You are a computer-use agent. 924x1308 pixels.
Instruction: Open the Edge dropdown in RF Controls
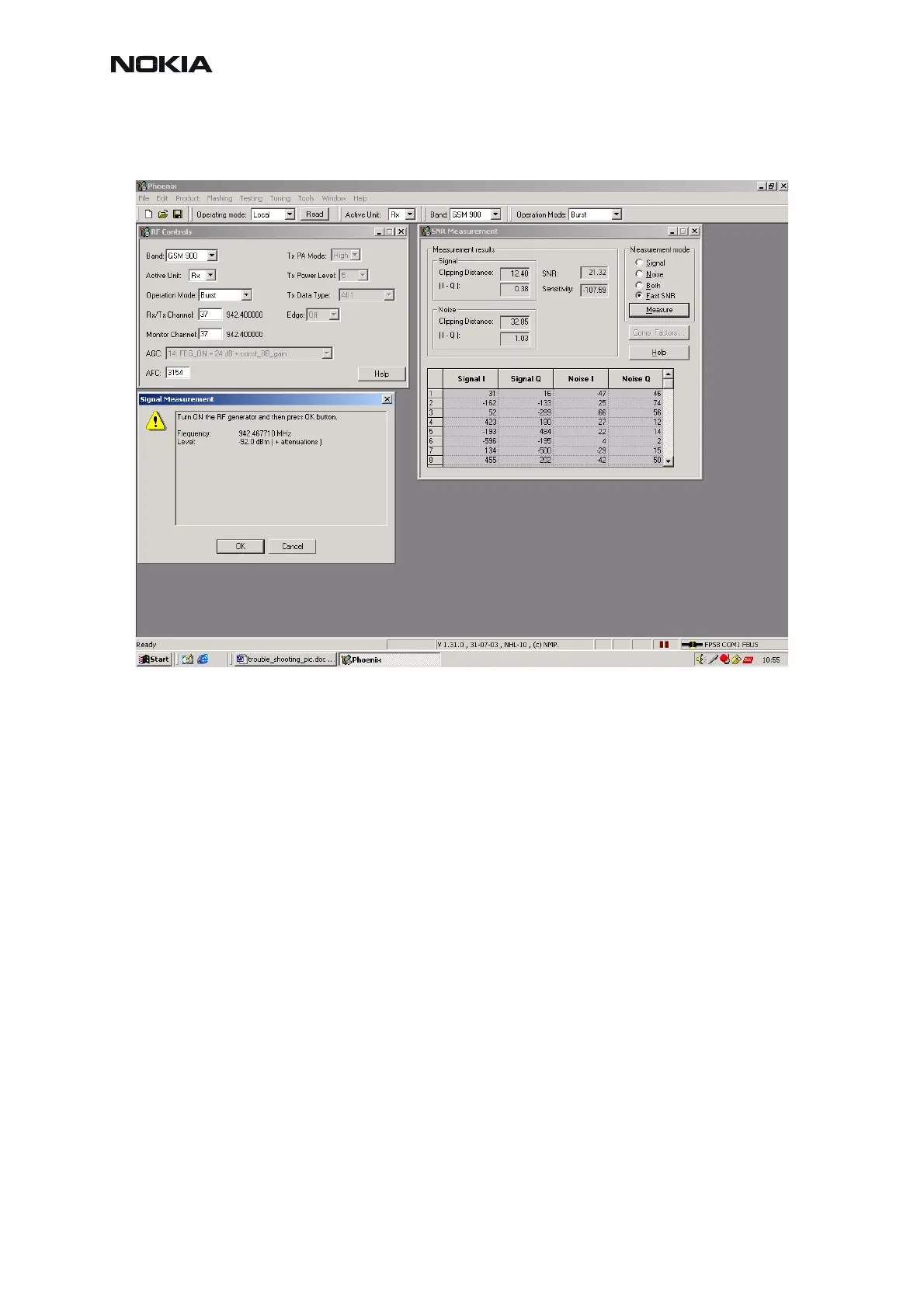(334, 315)
